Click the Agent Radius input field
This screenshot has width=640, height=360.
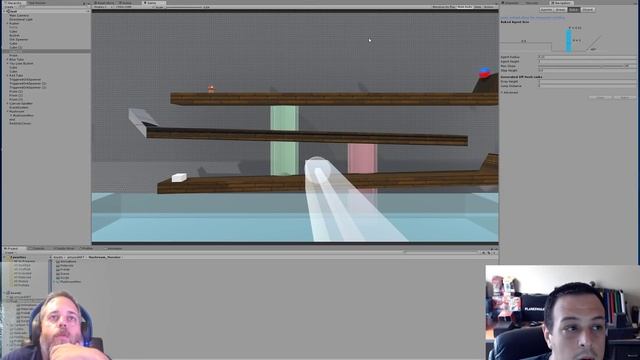click(x=587, y=57)
